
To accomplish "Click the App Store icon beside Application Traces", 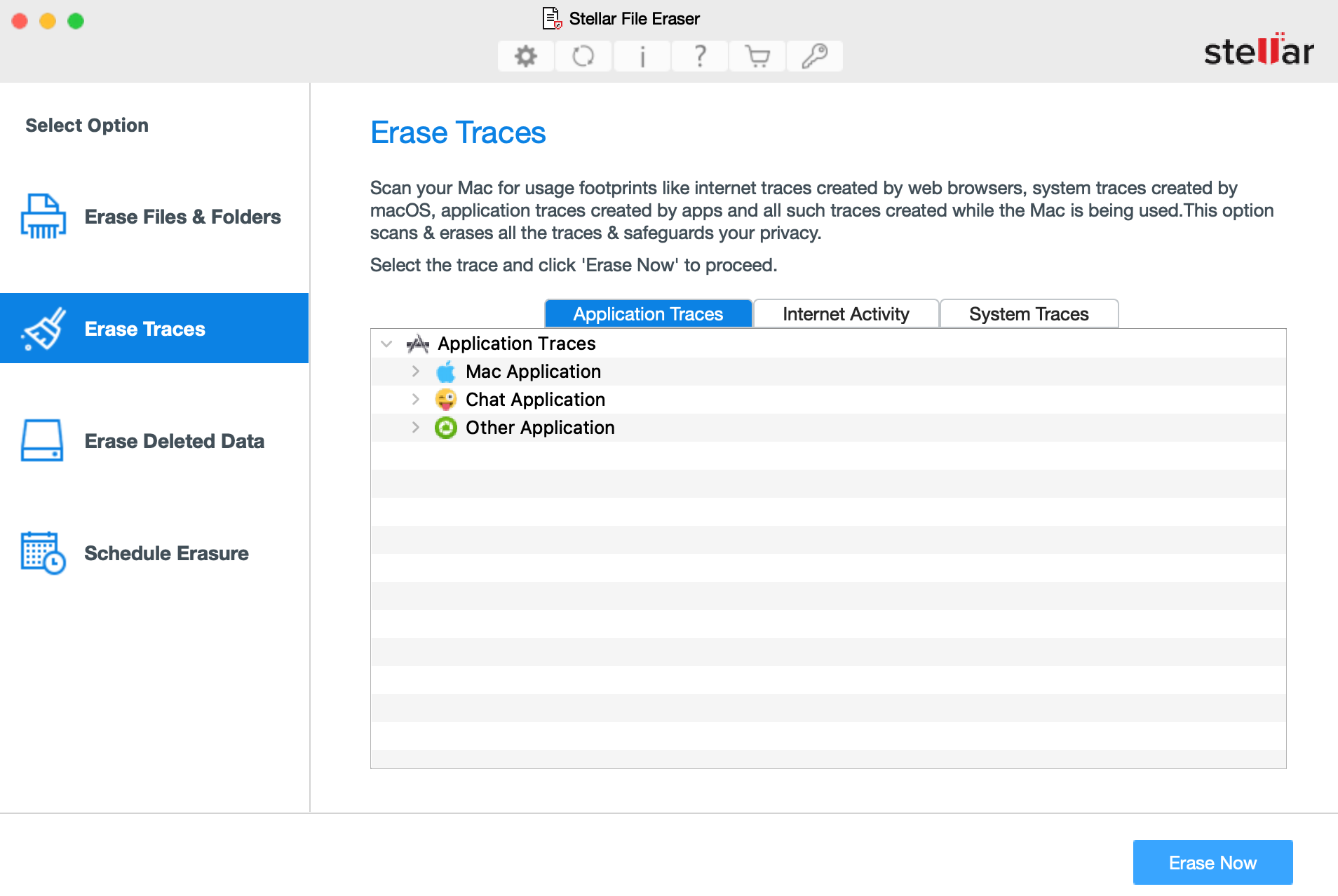I will click(x=418, y=344).
